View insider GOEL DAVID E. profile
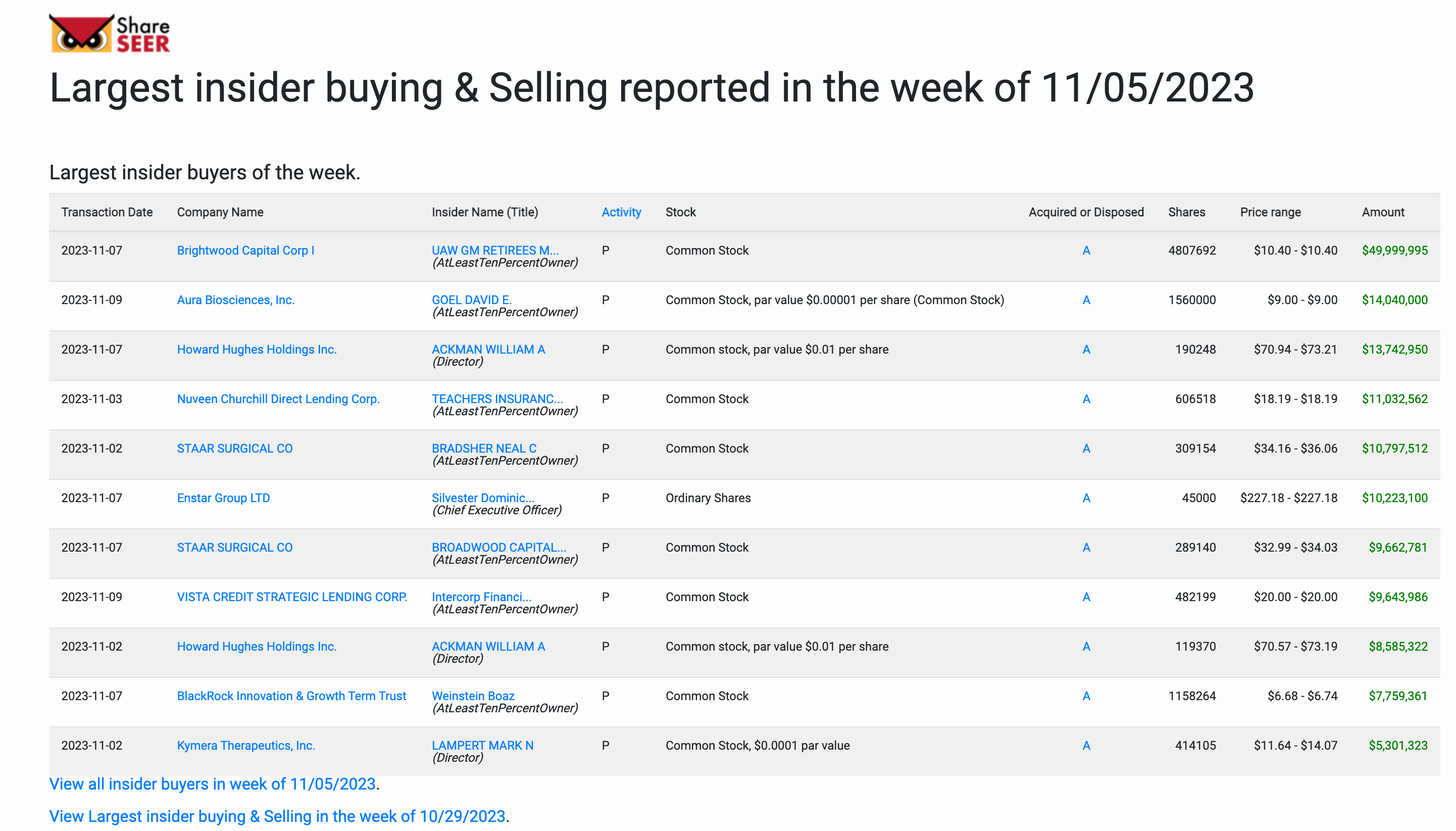1456x831 pixels. tap(472, 300)
